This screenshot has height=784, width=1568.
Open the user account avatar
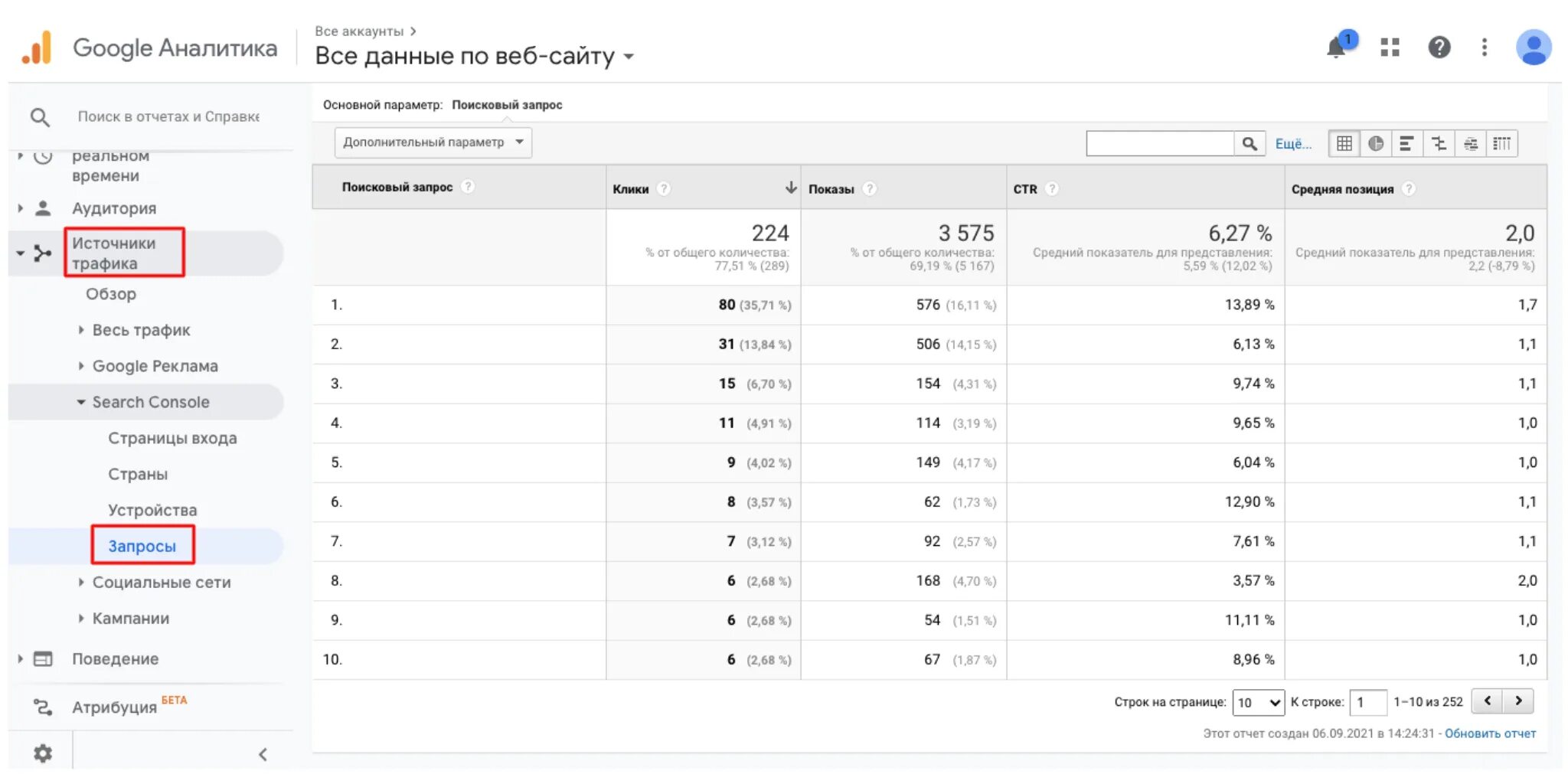pyautogui.click(x=1533, y=47)
